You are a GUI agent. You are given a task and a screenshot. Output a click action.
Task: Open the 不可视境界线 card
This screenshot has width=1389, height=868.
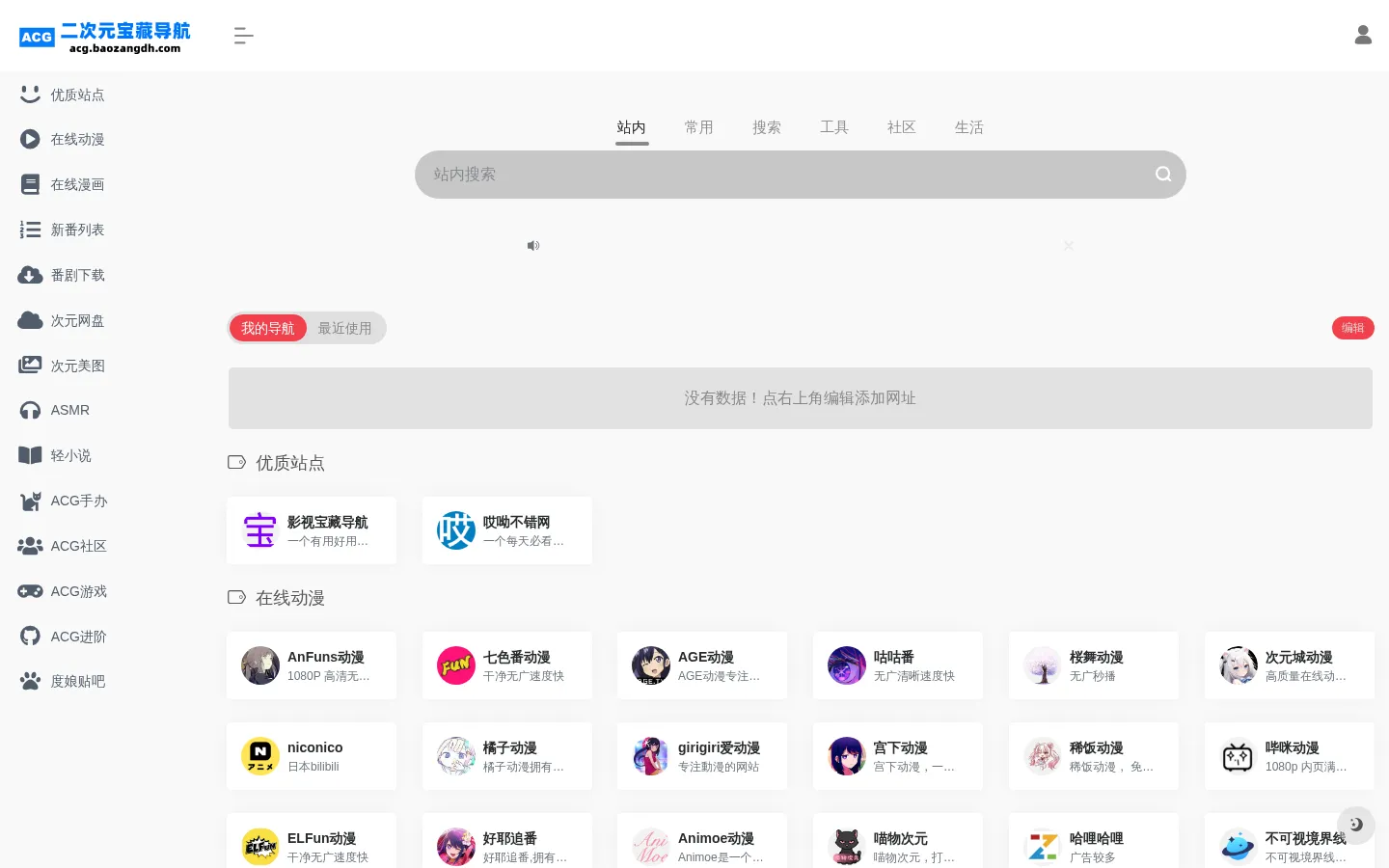click(1290, 841)
